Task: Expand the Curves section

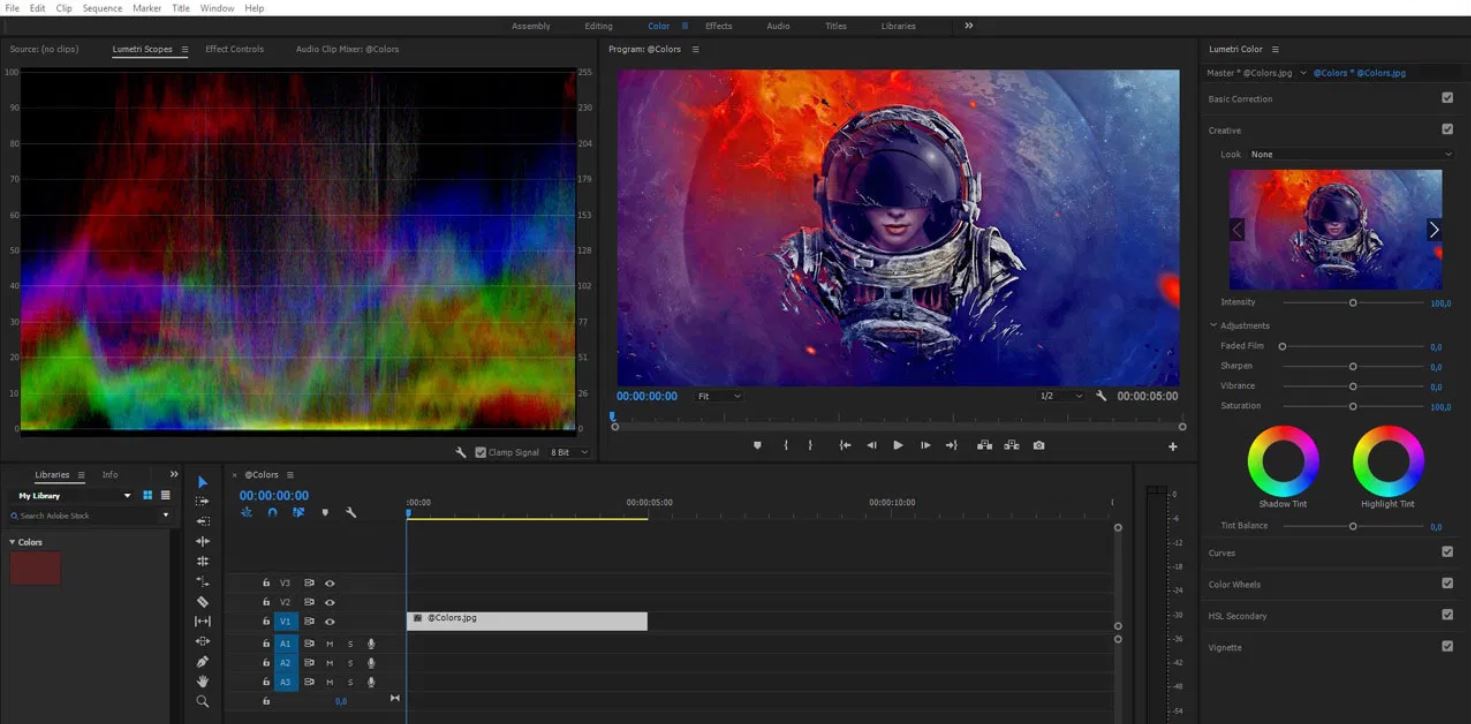Action: 1222,553
